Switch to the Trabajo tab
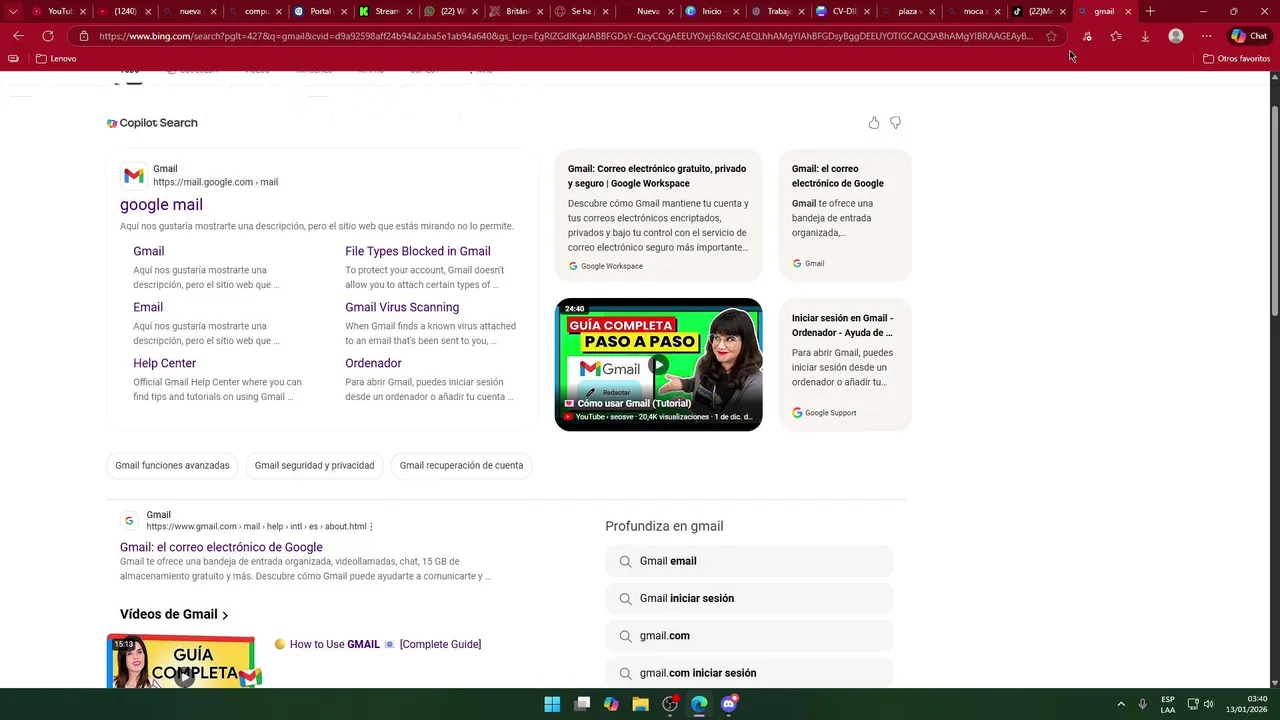Screen dimensions: 1280x720 [x=775, y=11]
